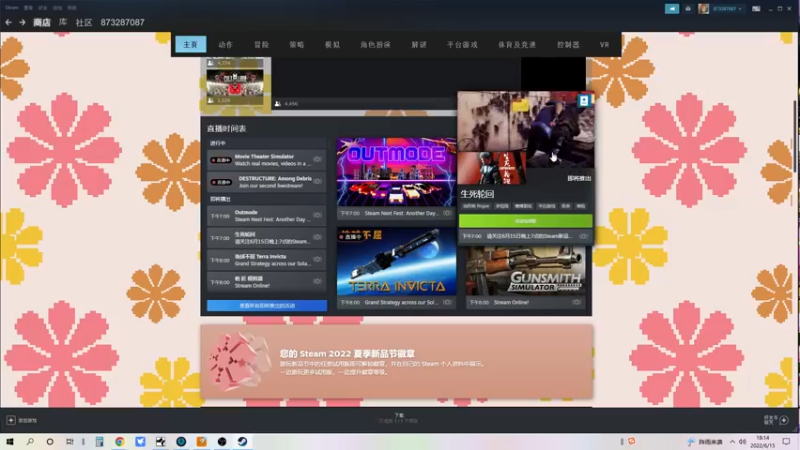Go forward with the right arrow
Viewport: 800px width, 450px height.
coord(22,22)
